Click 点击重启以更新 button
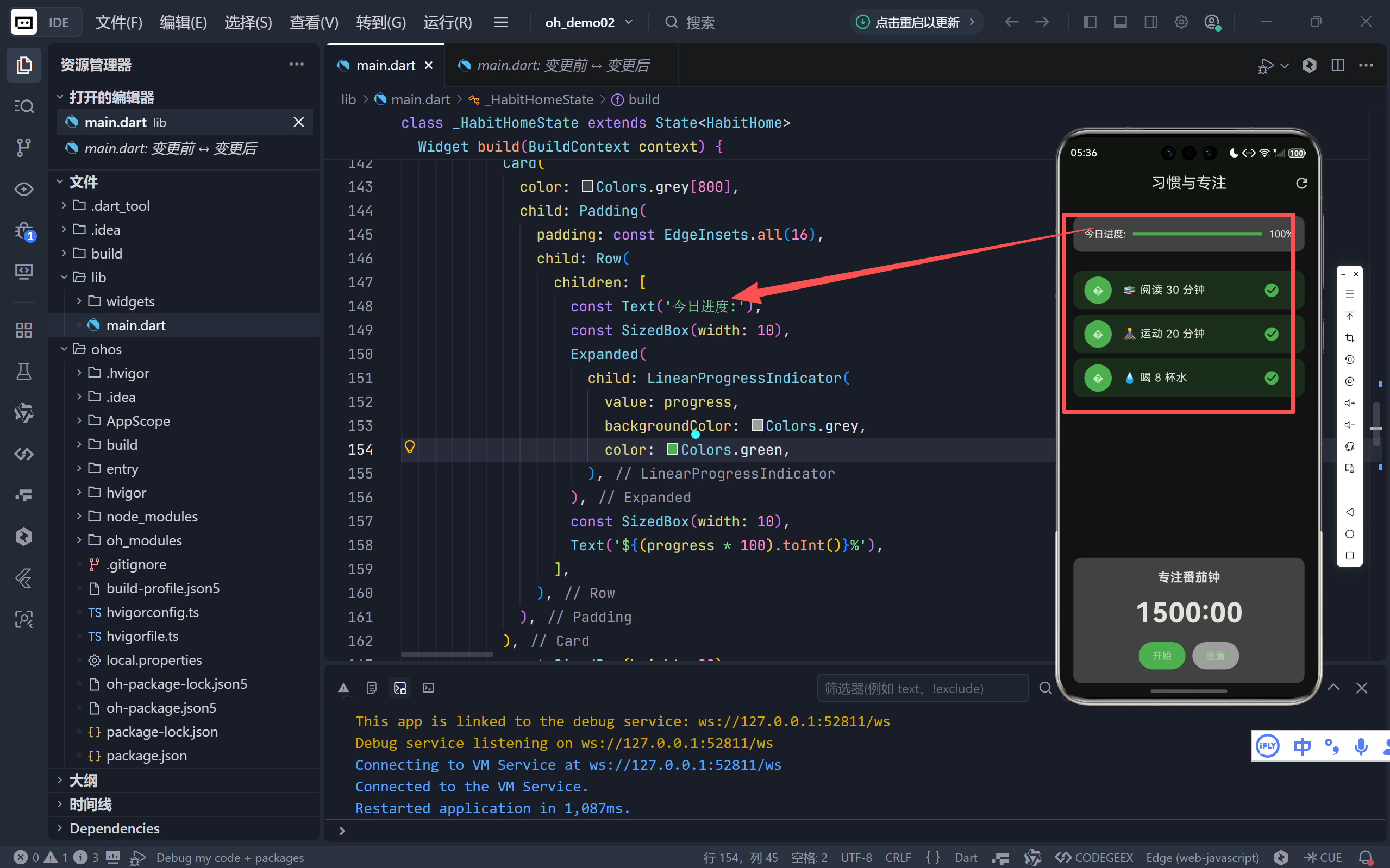 [x=916, y=22]
